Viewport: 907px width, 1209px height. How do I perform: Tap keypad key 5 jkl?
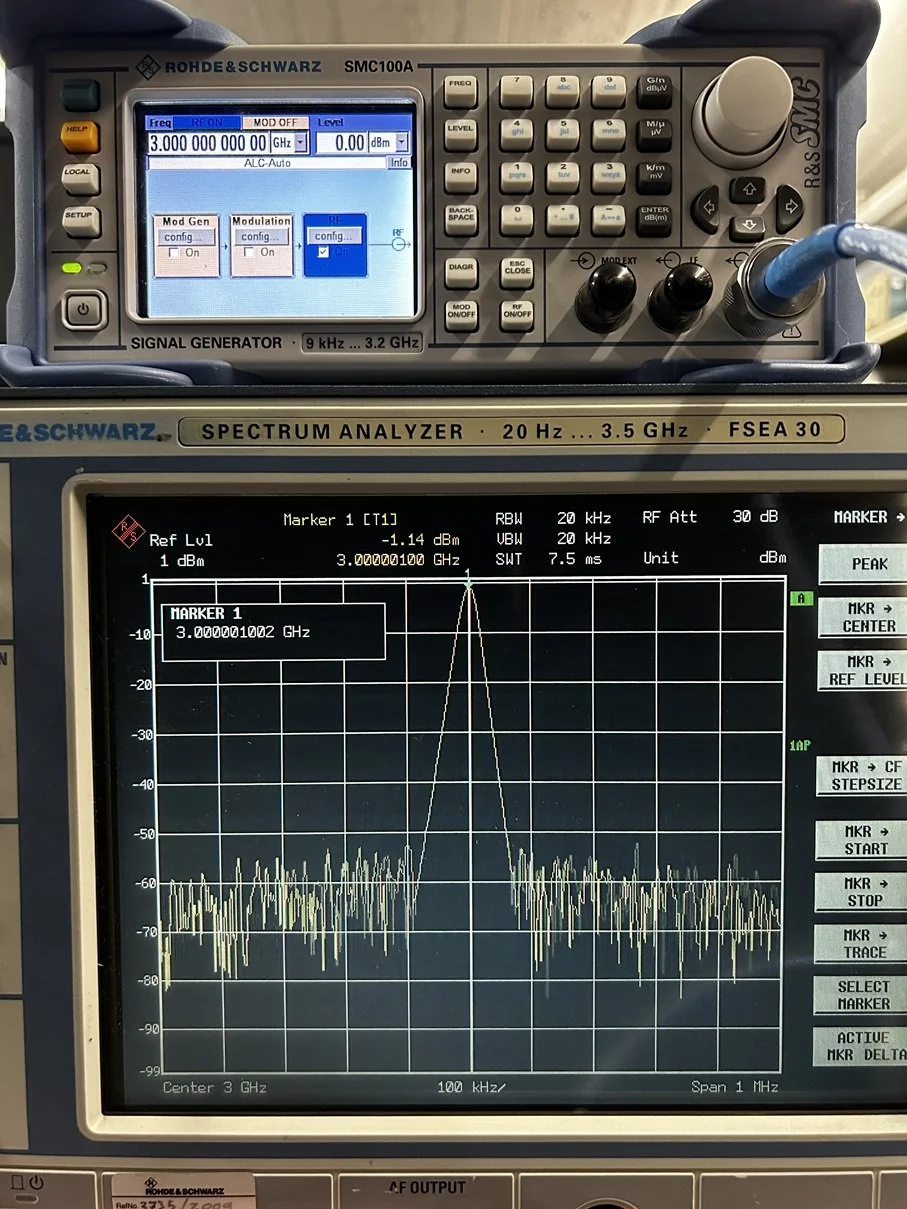tap(562, 133)
